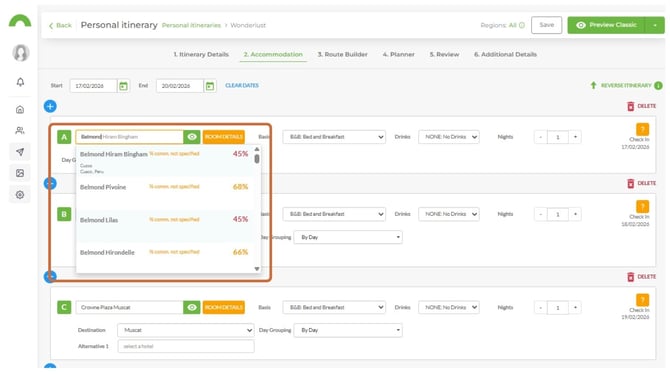The image size is (670, 375).
Task: Preview Crowne Plaza Muscat with eye icon
Action: click(x=192, y=308)
